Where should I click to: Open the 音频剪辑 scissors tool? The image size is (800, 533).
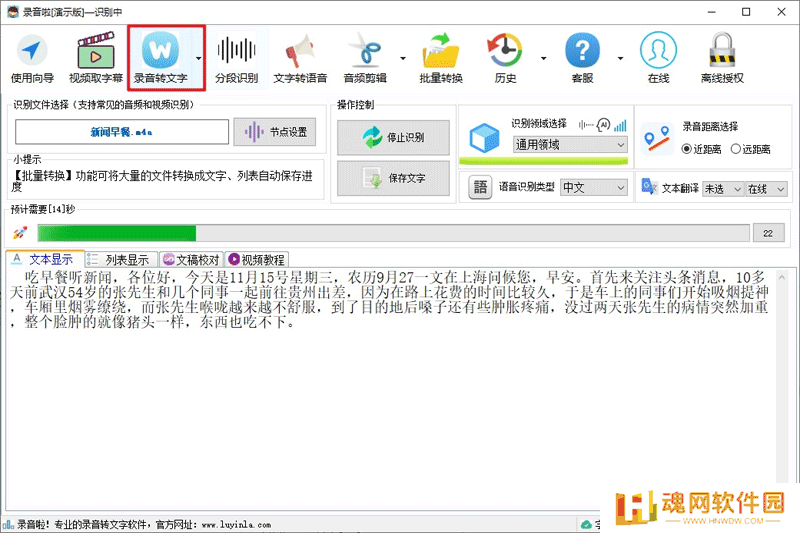pyautogui.click(x=365, y=58)
